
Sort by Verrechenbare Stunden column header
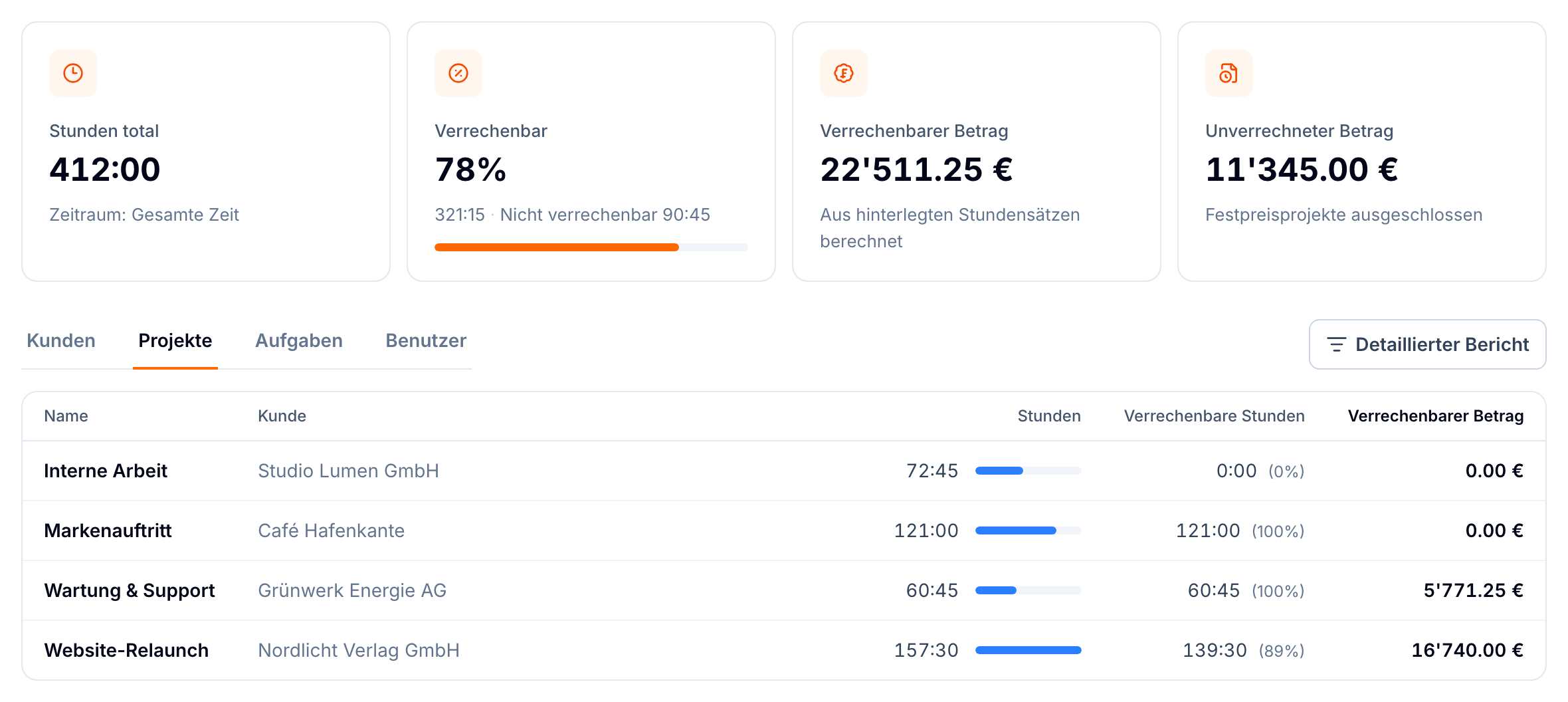point(1215,416)
